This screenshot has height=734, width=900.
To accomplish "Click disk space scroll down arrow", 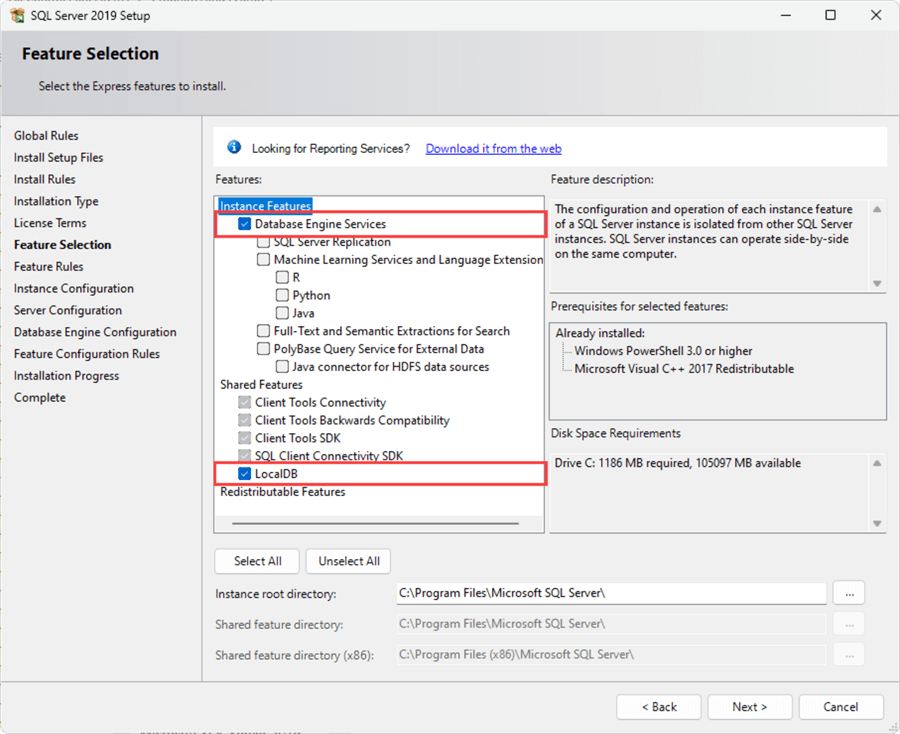I will 877,523.
